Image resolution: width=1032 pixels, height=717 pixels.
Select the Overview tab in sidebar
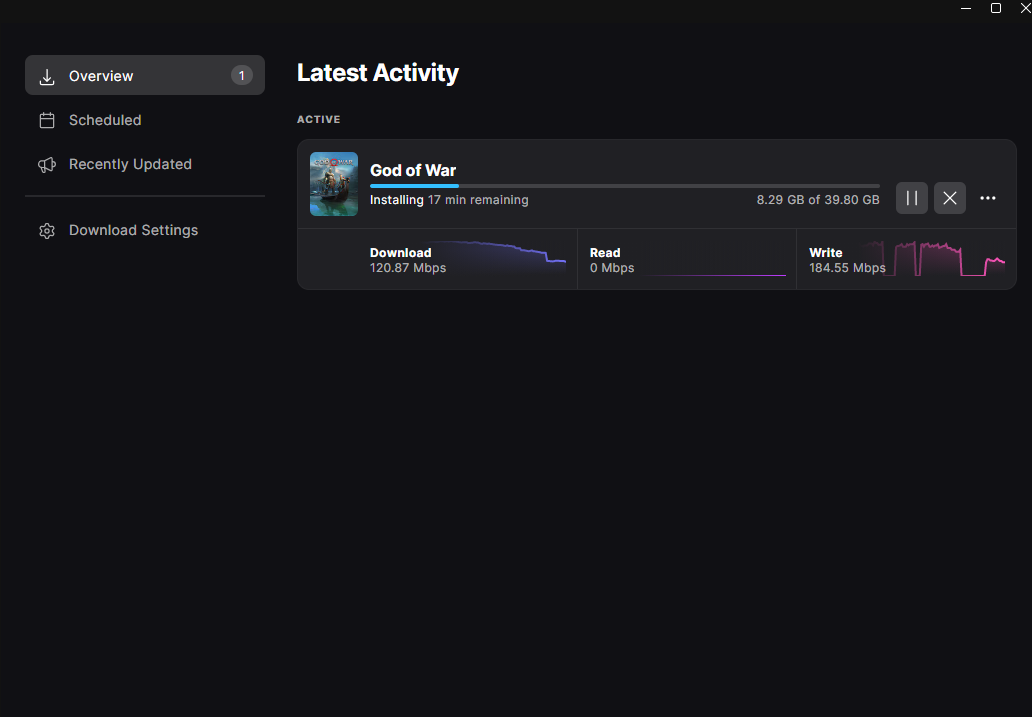(x=145, y=75)
